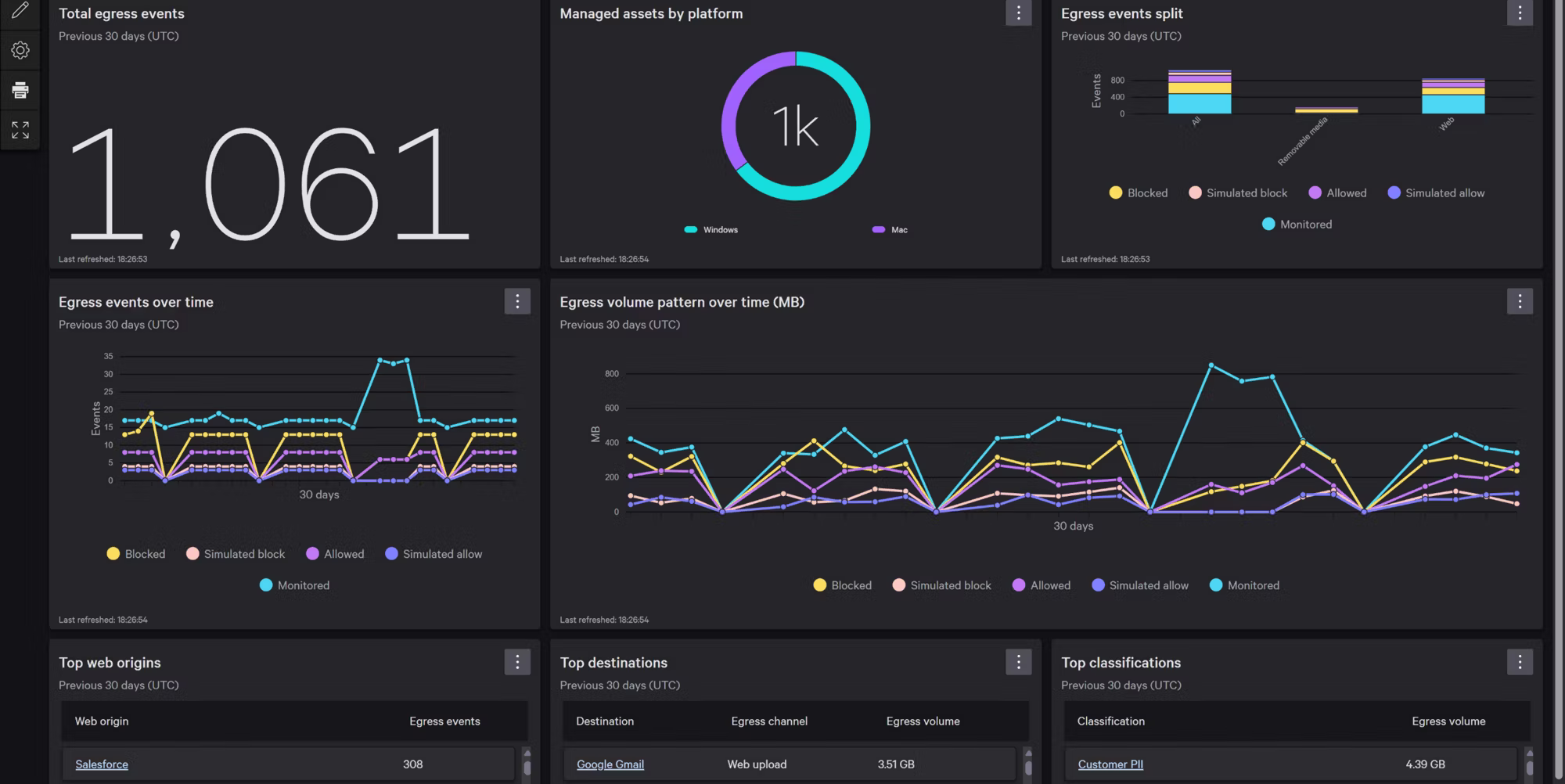This screenshot has width=1565, height=784.
Task: Open Top web origins three-dot menu
Action: pos(516,663)
